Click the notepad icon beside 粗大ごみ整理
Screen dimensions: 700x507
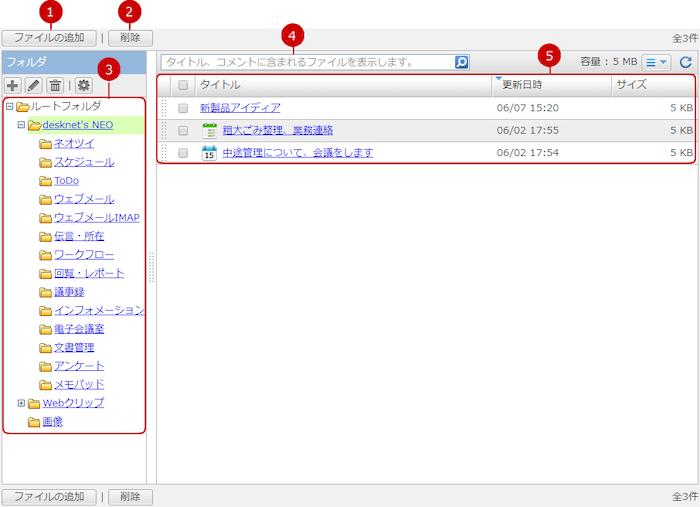(209, 130)
